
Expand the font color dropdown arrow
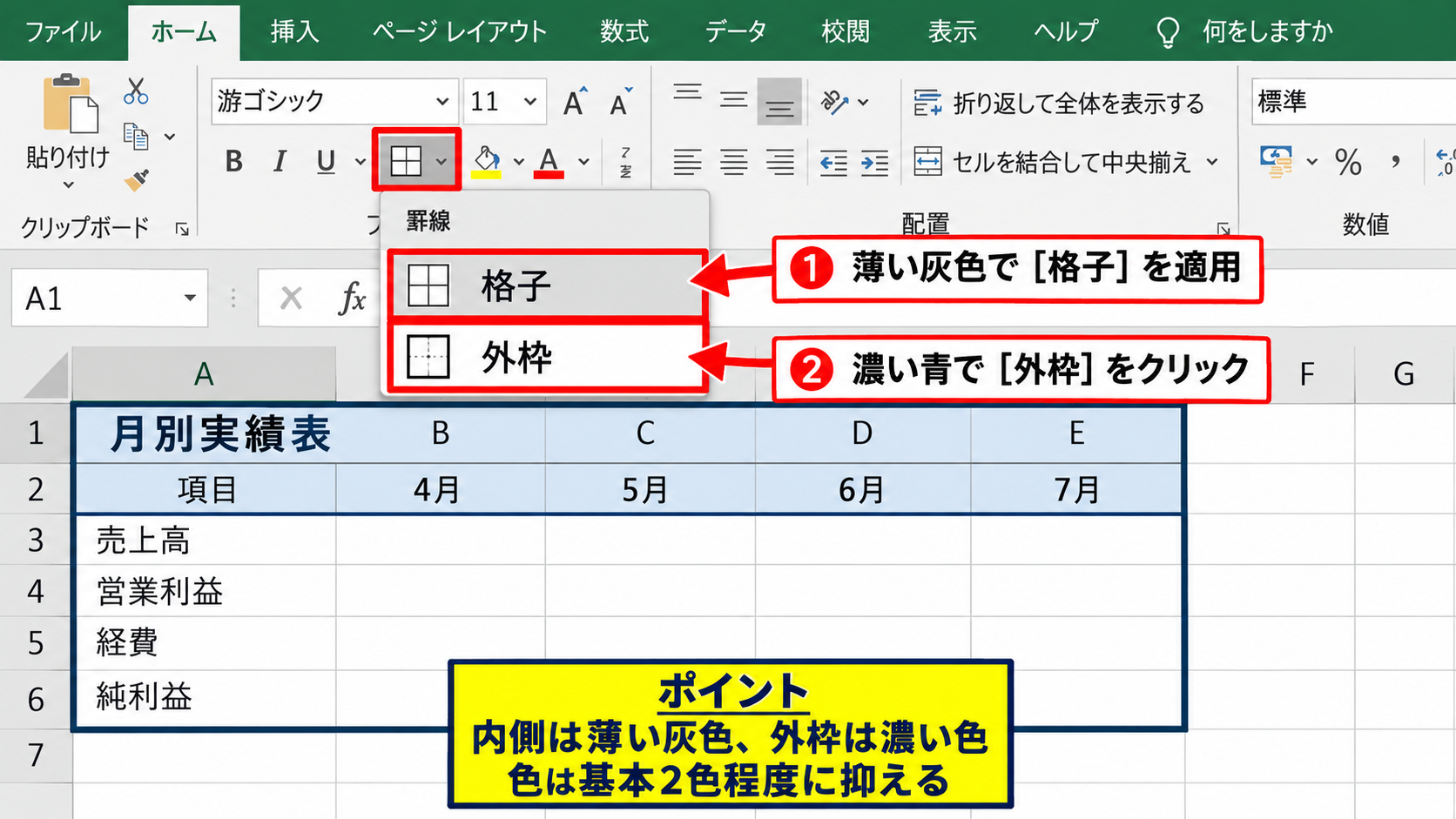point(583,162)
